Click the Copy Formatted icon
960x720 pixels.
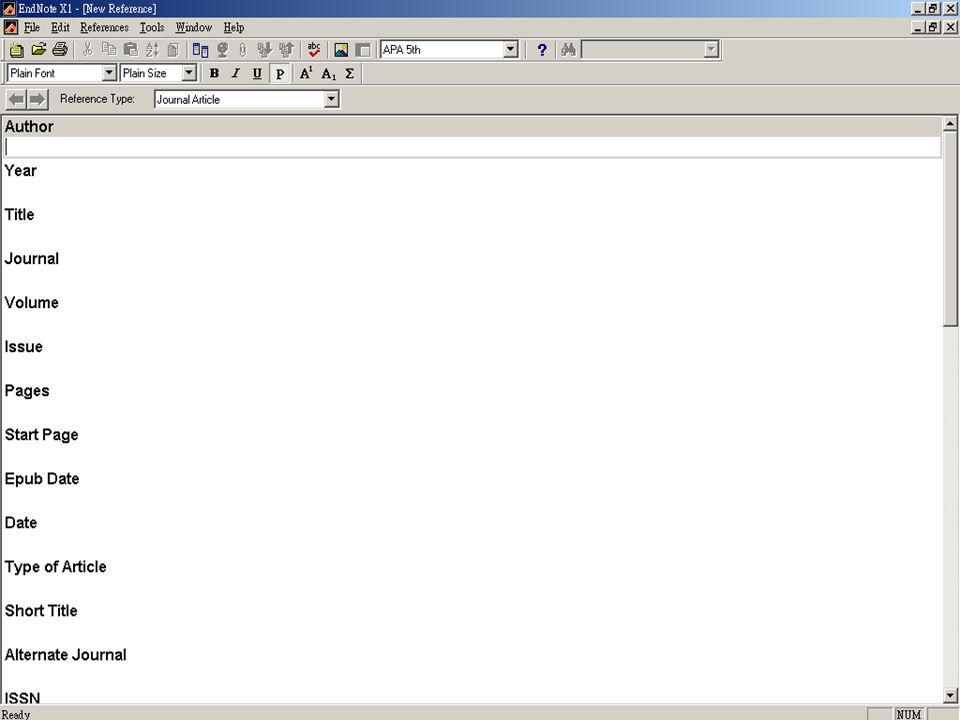point(173,50)
